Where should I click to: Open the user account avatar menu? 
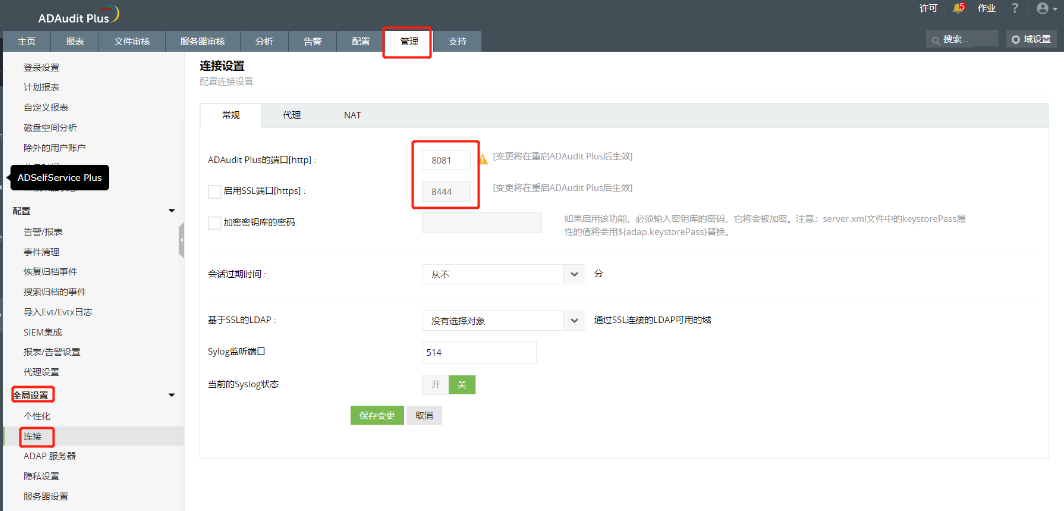point(1047,8)
